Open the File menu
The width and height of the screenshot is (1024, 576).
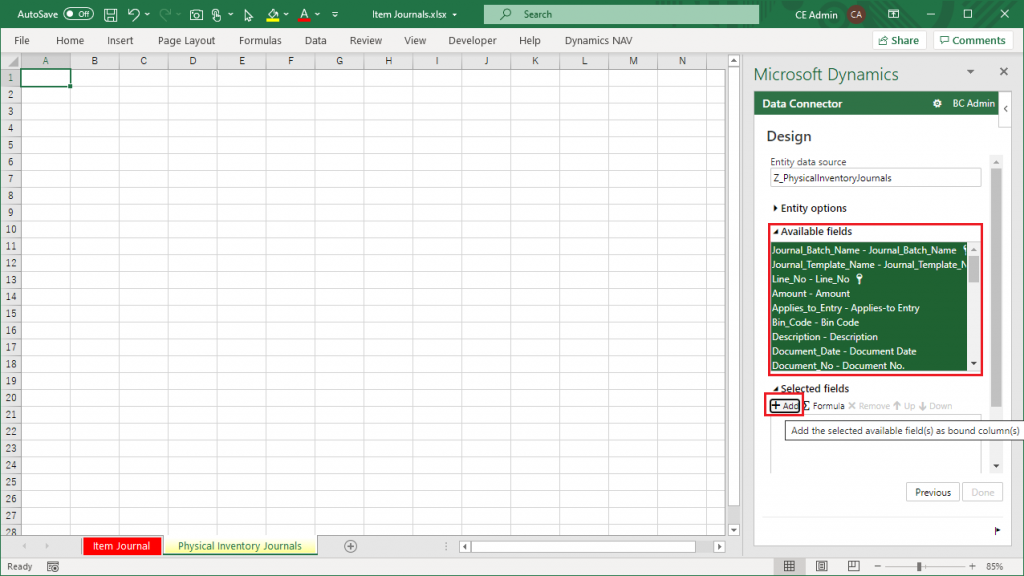22,40
